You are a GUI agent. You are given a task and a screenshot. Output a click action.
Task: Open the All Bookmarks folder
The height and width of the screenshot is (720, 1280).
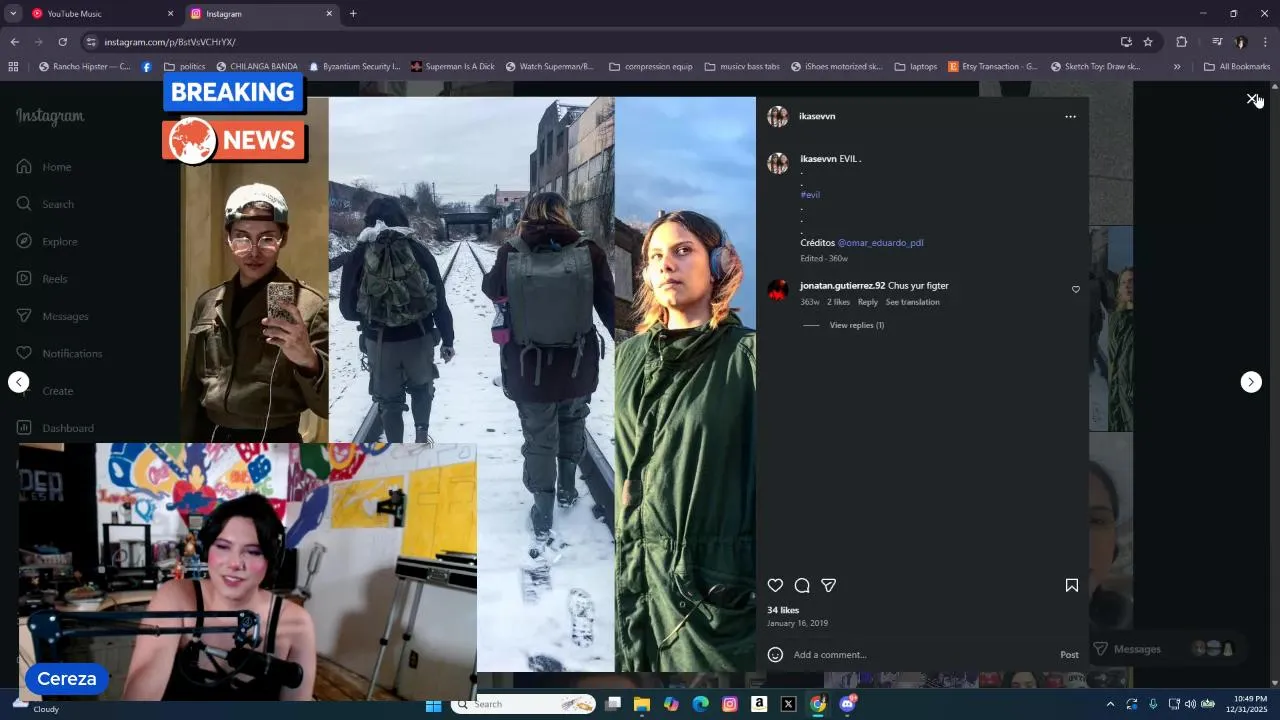(x=1237, y=67)
